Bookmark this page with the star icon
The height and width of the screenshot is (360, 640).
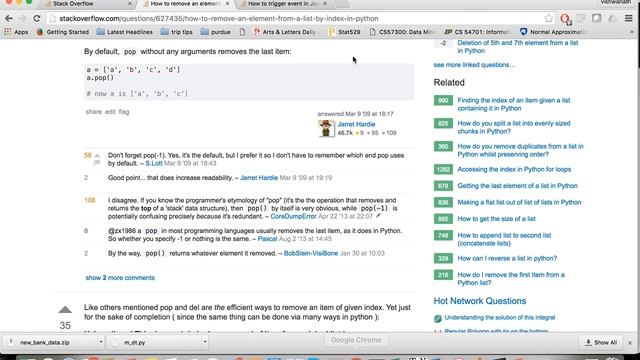pyautogui.click(x=549, y=18)
